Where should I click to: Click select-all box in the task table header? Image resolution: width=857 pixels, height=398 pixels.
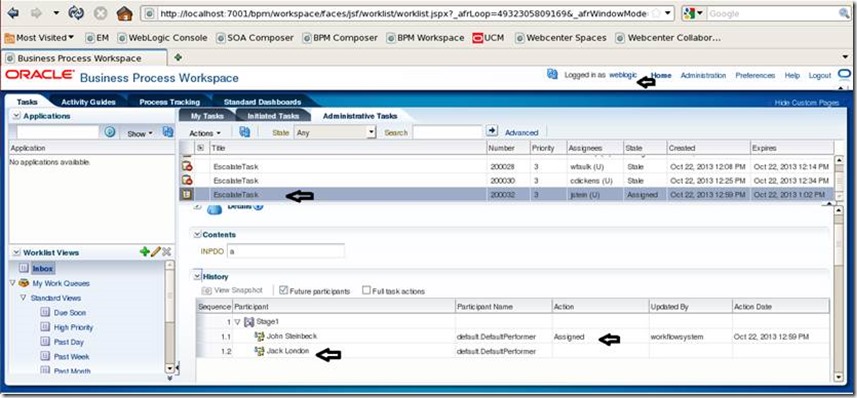click(x=201, y=148)
